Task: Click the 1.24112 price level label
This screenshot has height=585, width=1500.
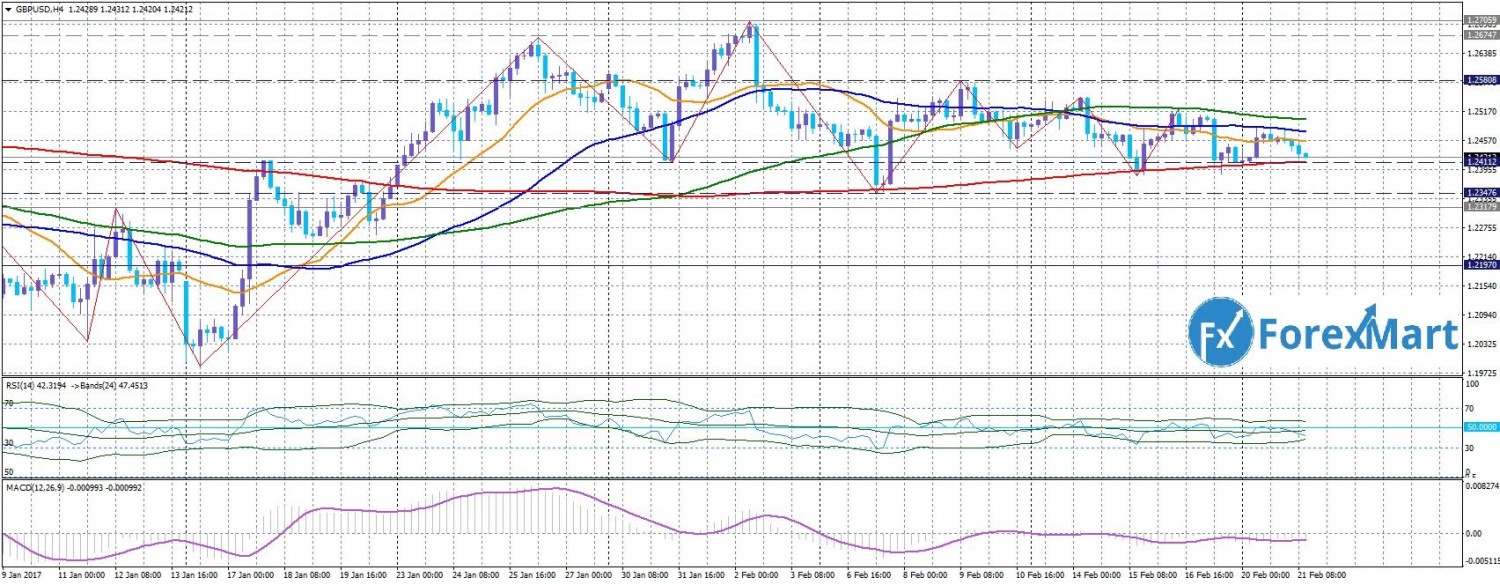Action: (x=1480, y=163)
